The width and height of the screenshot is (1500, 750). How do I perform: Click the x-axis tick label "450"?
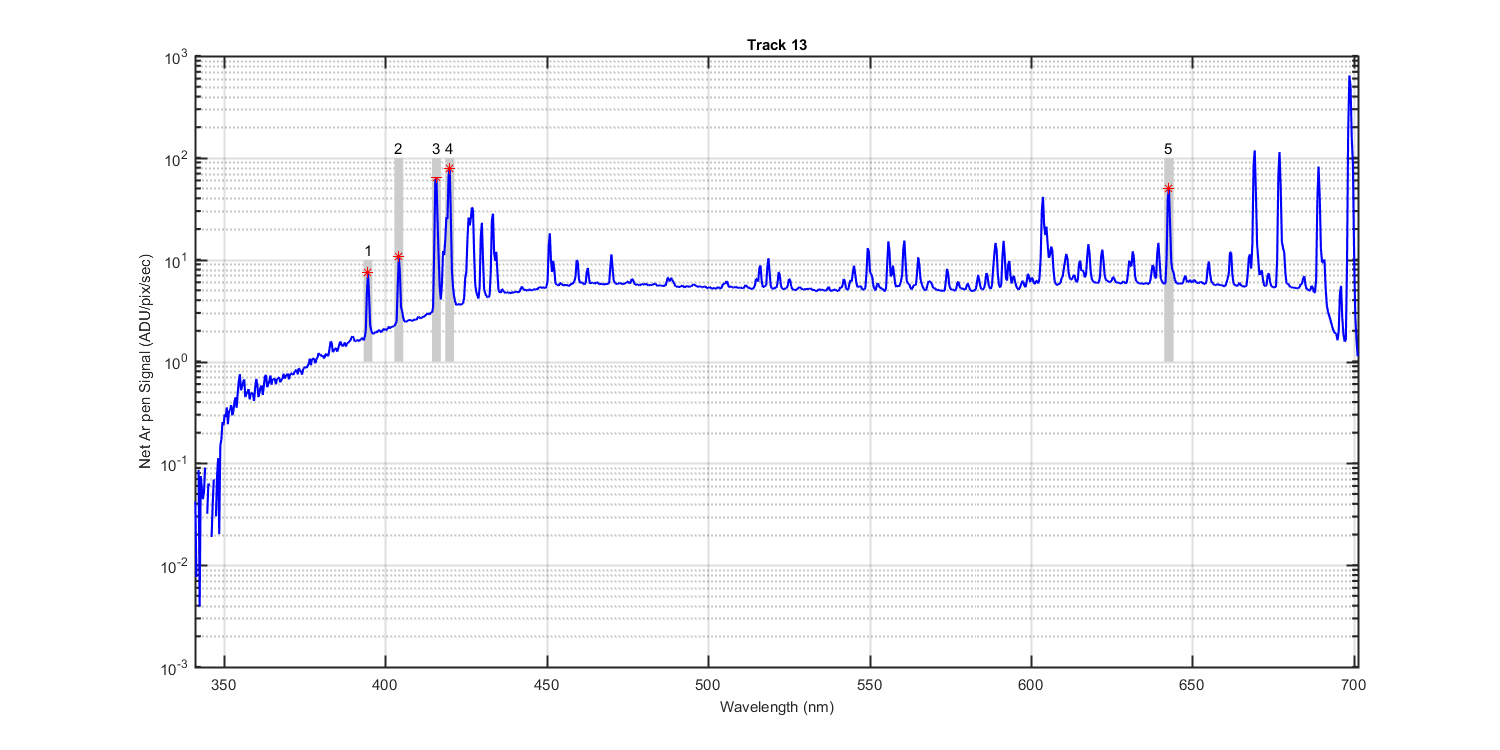[547, 685]
